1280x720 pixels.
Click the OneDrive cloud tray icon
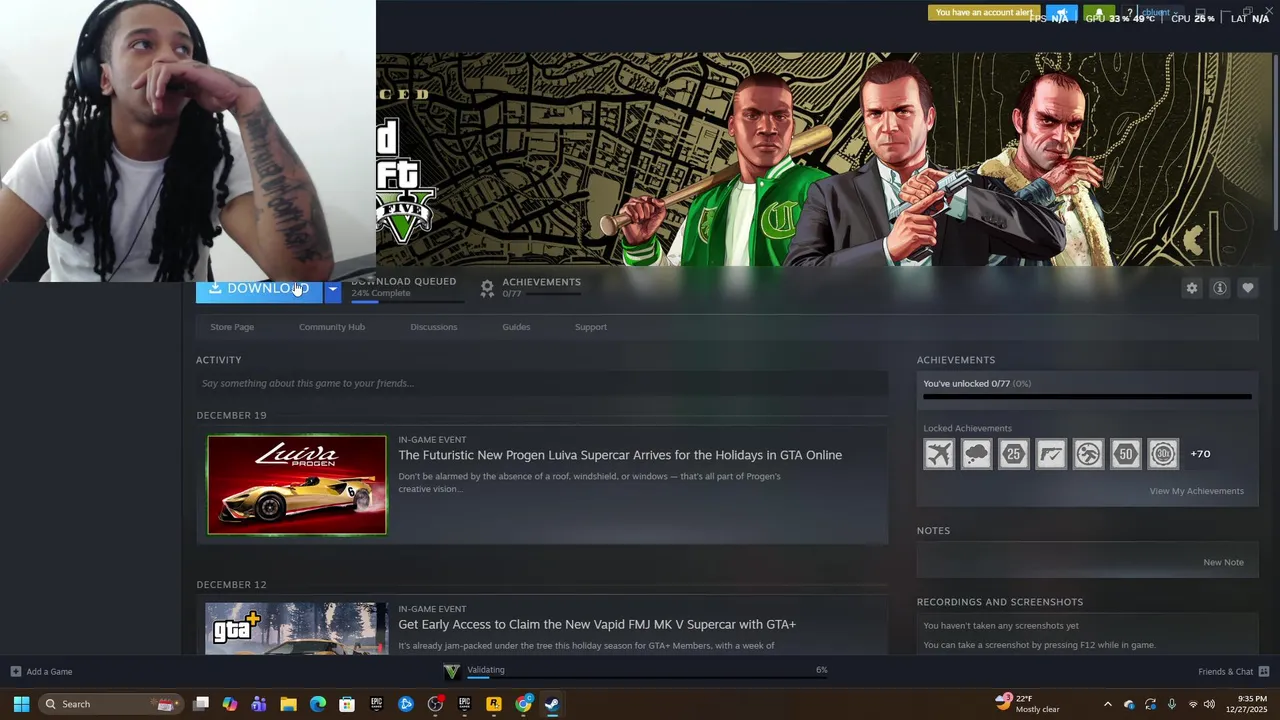(1129, 704)
